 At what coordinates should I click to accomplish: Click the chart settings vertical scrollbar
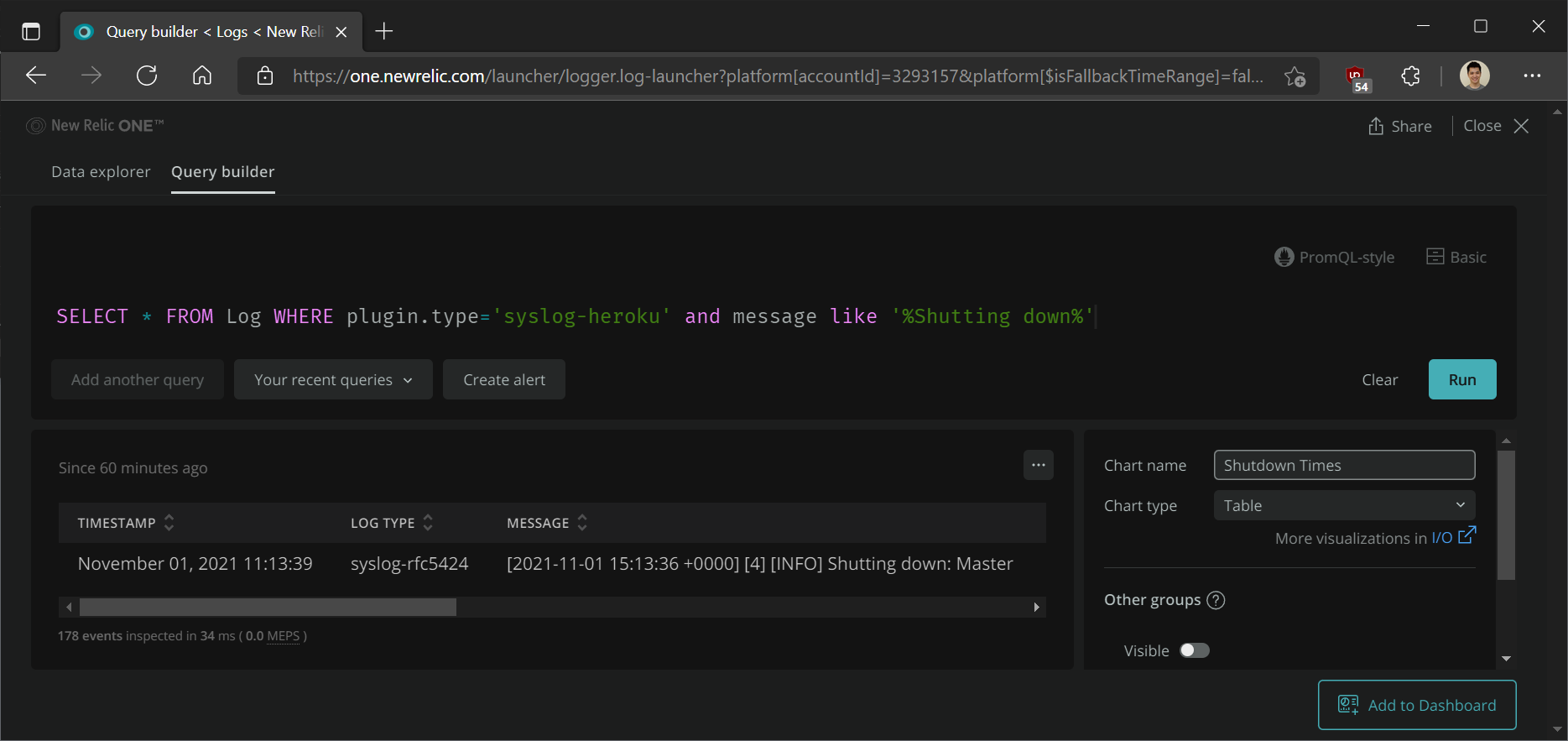tap(1507, 515)
